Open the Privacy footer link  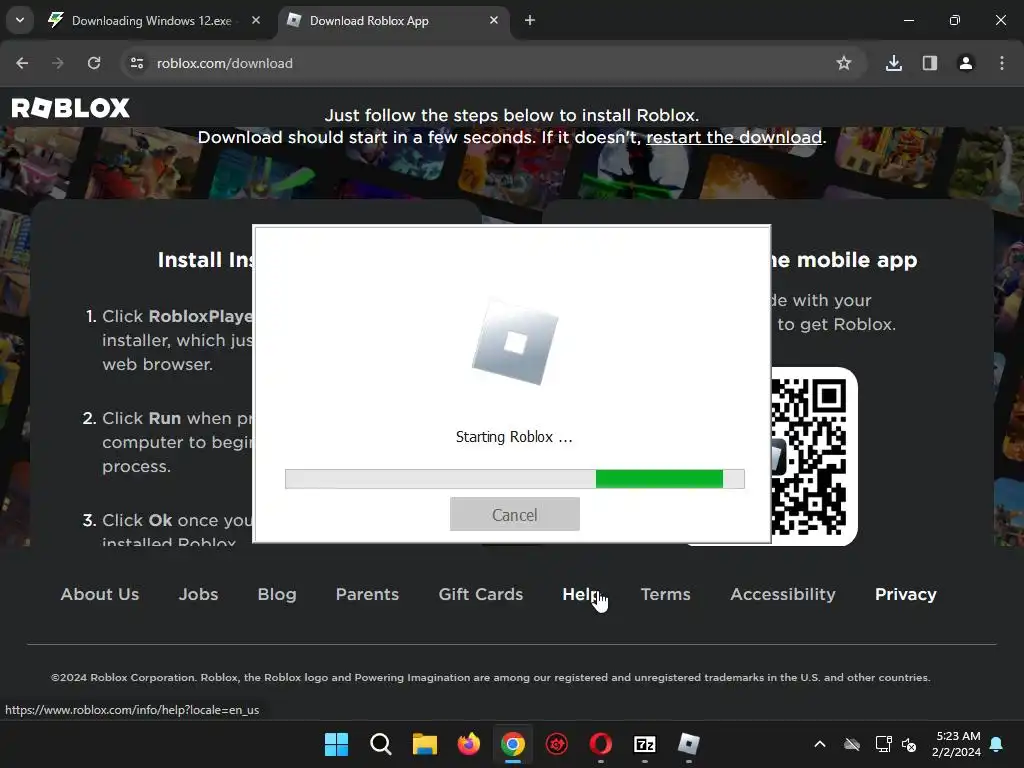[x=906, y=594]
